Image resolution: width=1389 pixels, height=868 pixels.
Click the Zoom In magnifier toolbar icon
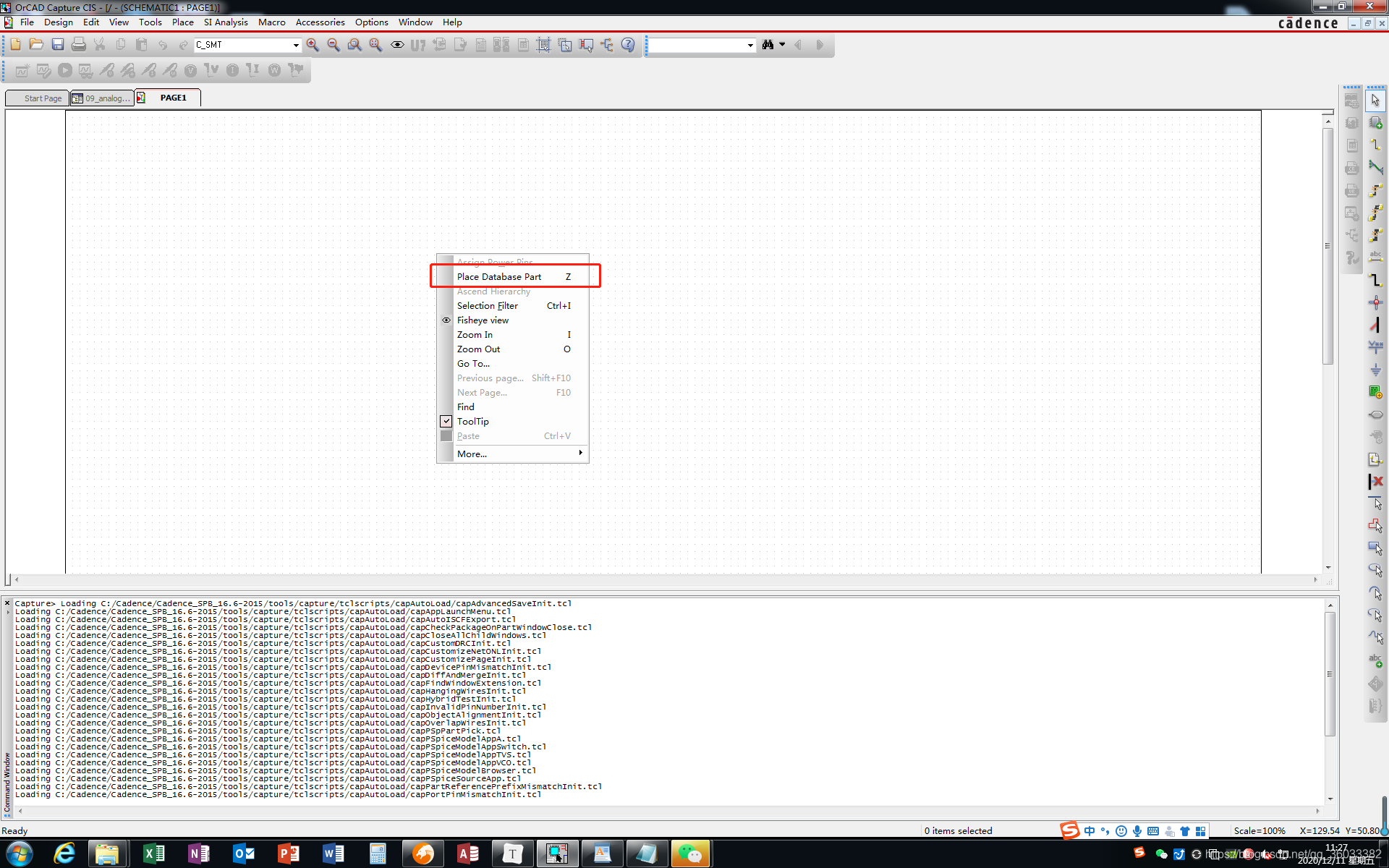313,45
